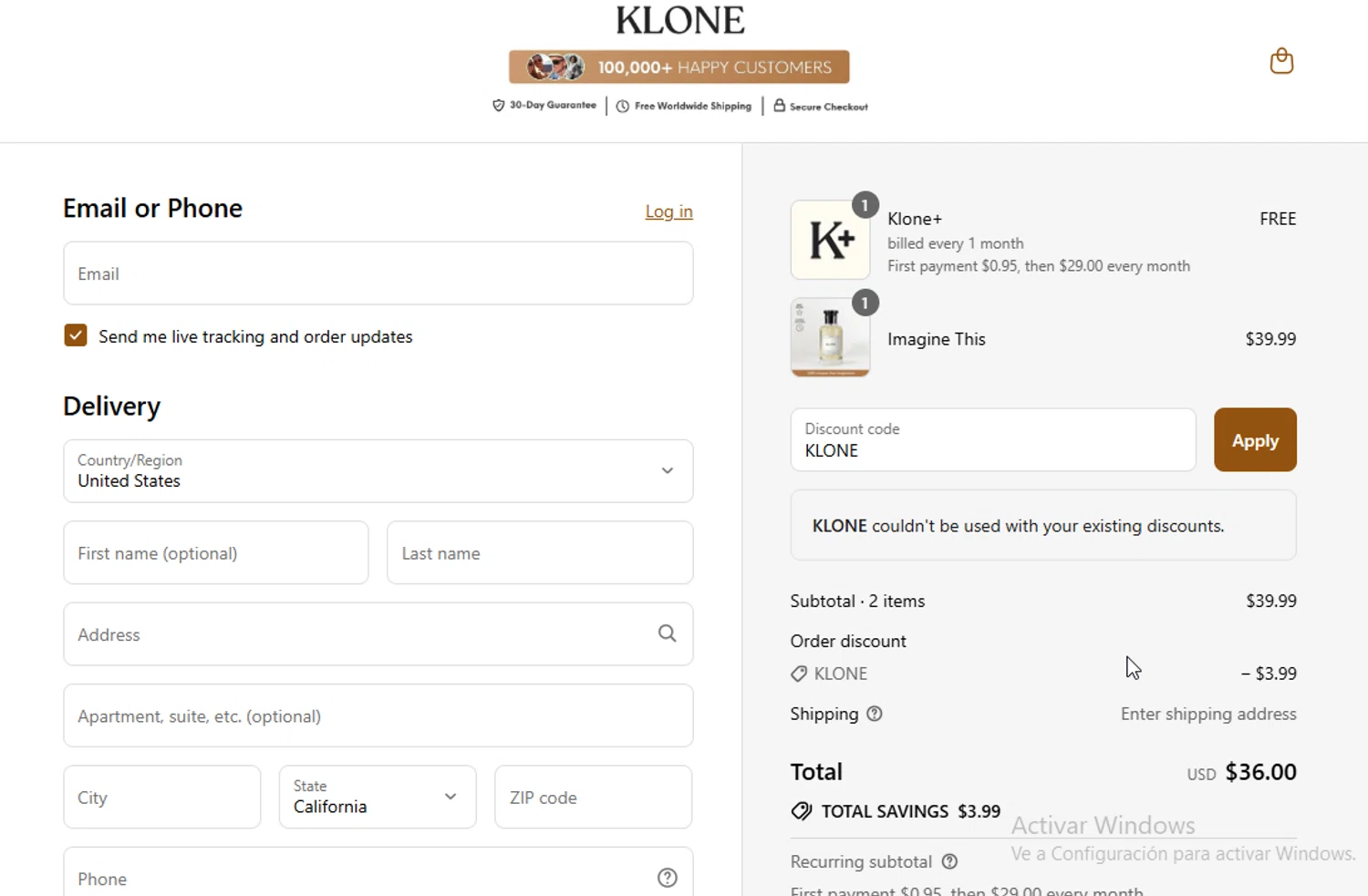
Task: Click the Phone field help icon
Action: pyautogui.click(x=667, y=877)
